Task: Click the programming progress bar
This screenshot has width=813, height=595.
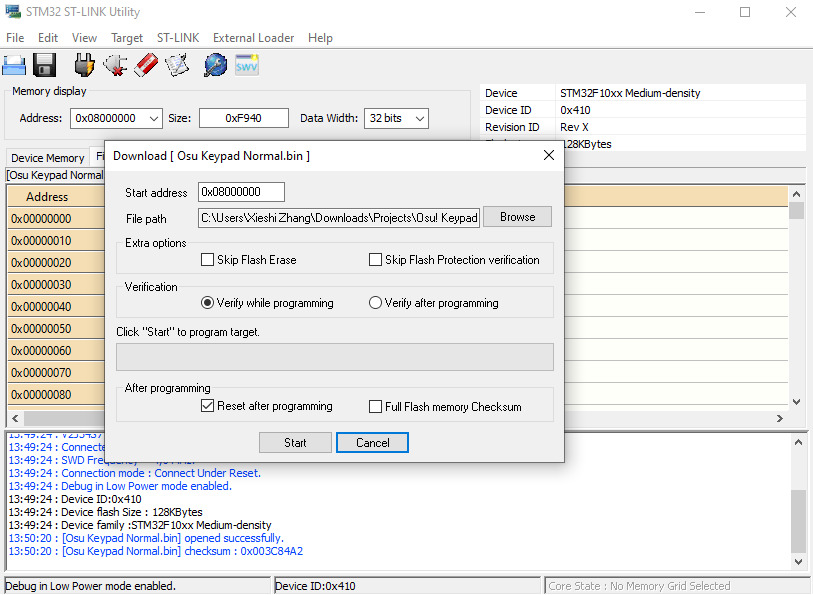Action: 335,357
